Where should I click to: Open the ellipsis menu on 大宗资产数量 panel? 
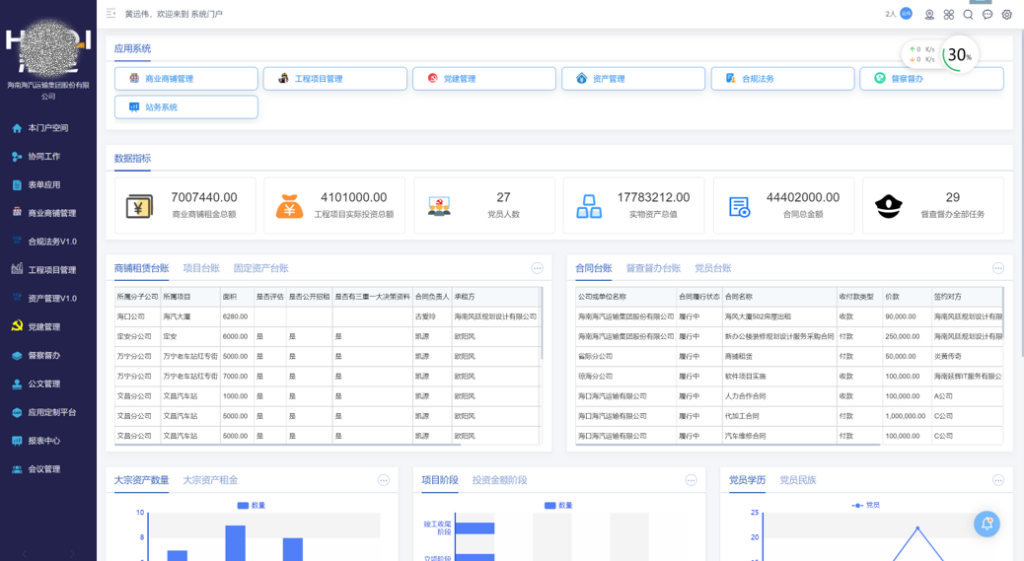click(383, 480)
